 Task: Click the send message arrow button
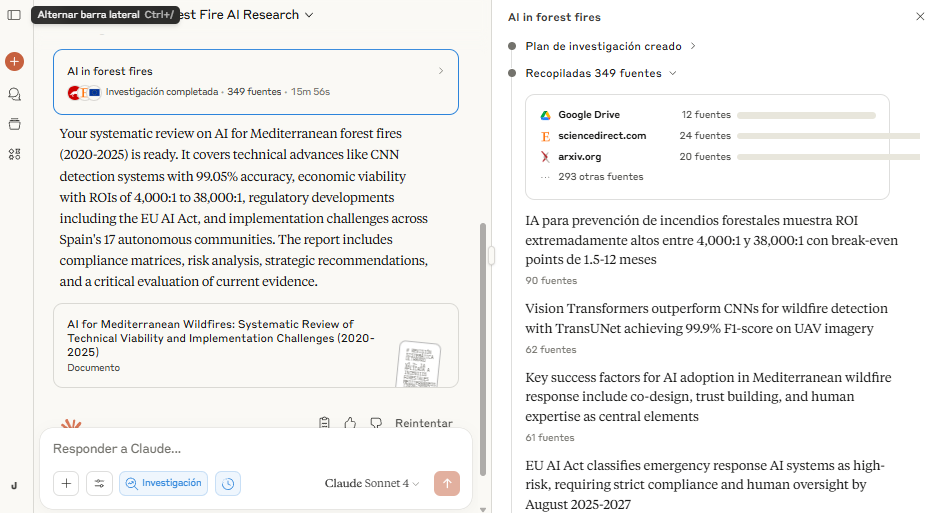tap(447, 483)
